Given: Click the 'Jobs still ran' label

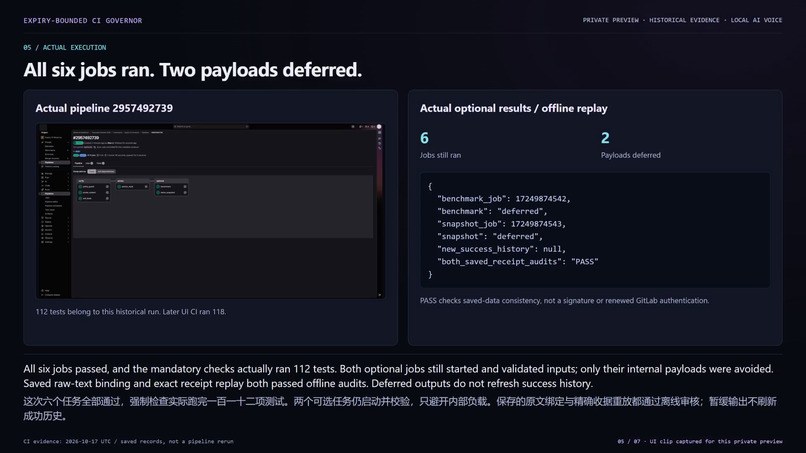Looking at the screenshot, I should click(441, 155).
